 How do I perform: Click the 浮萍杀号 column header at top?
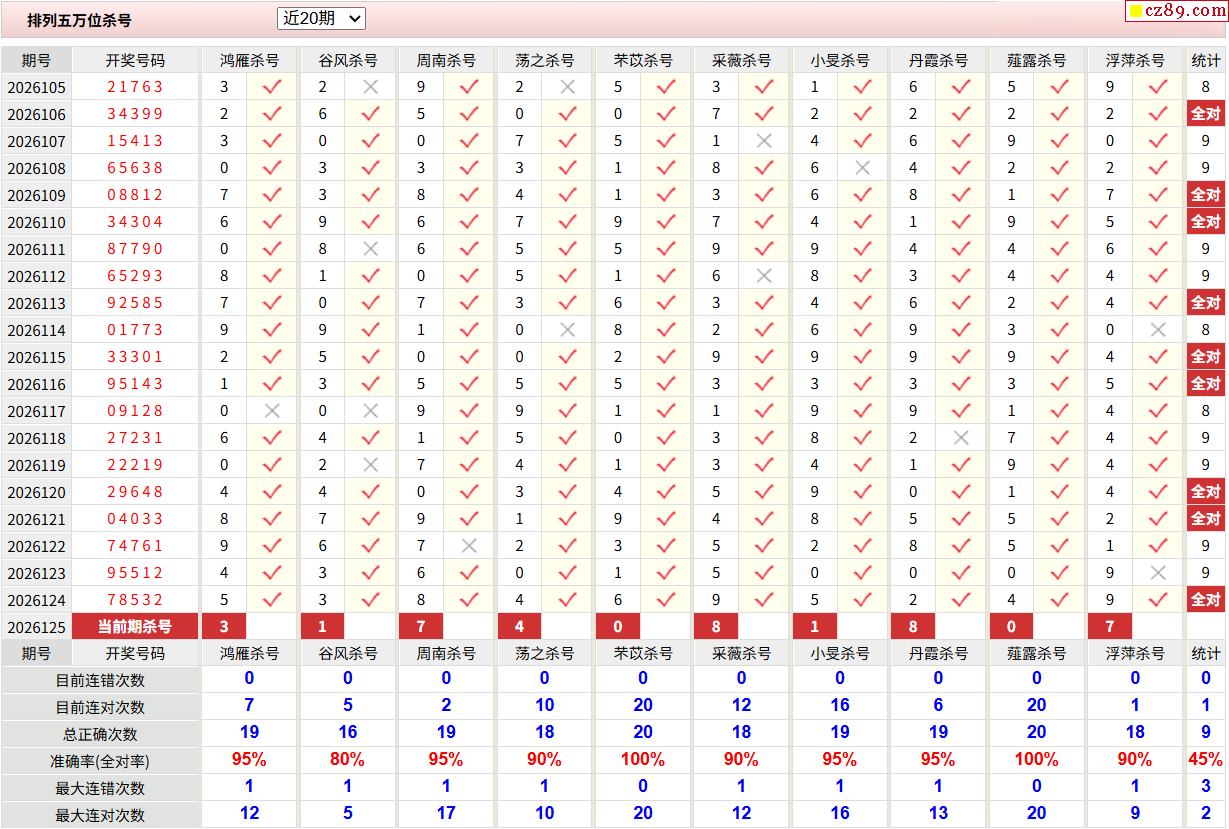point(1135,60)
